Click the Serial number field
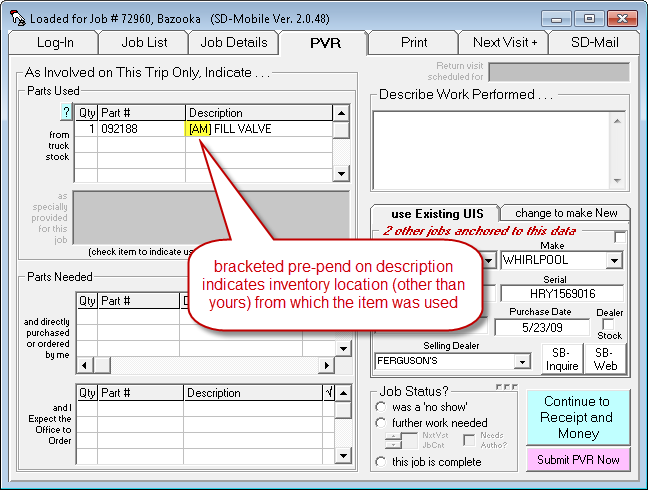This screenshot has width=648, height=490. click(x=561, y=294)
